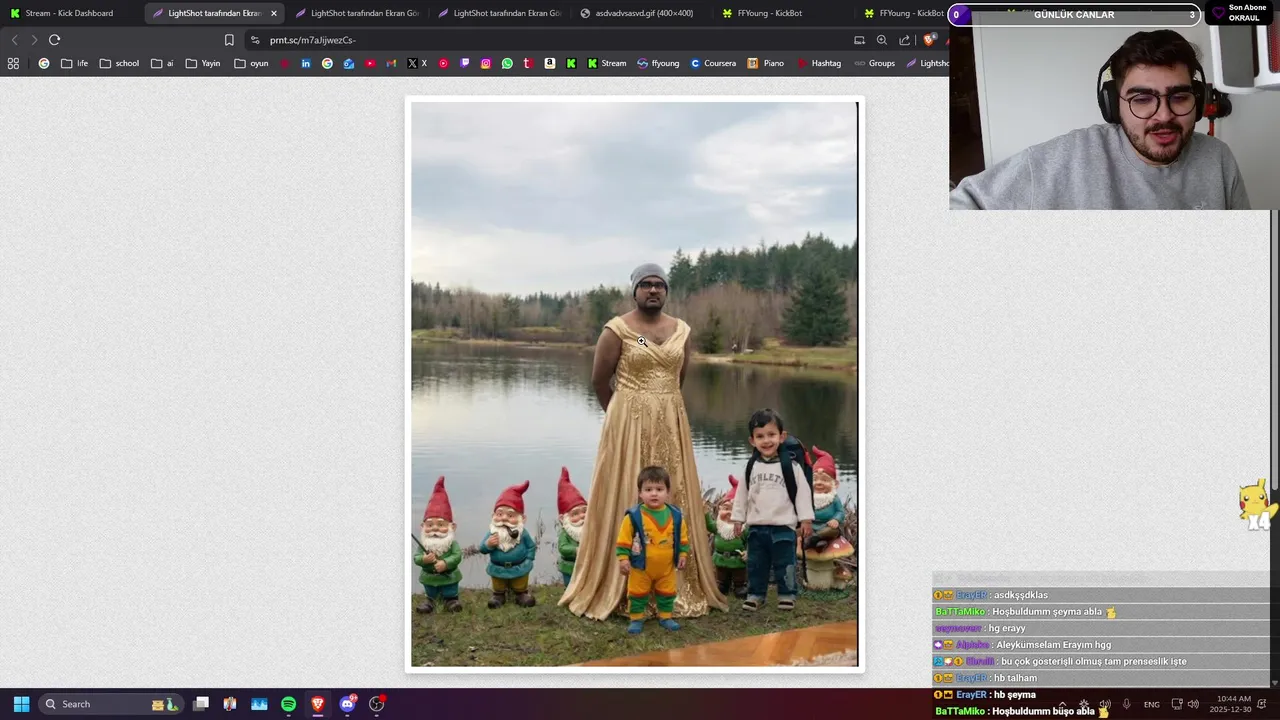Open the apps grid in bookmarks bar
Image resolution: width=1280 pixels, height=720 pixels.
(13, 63)
